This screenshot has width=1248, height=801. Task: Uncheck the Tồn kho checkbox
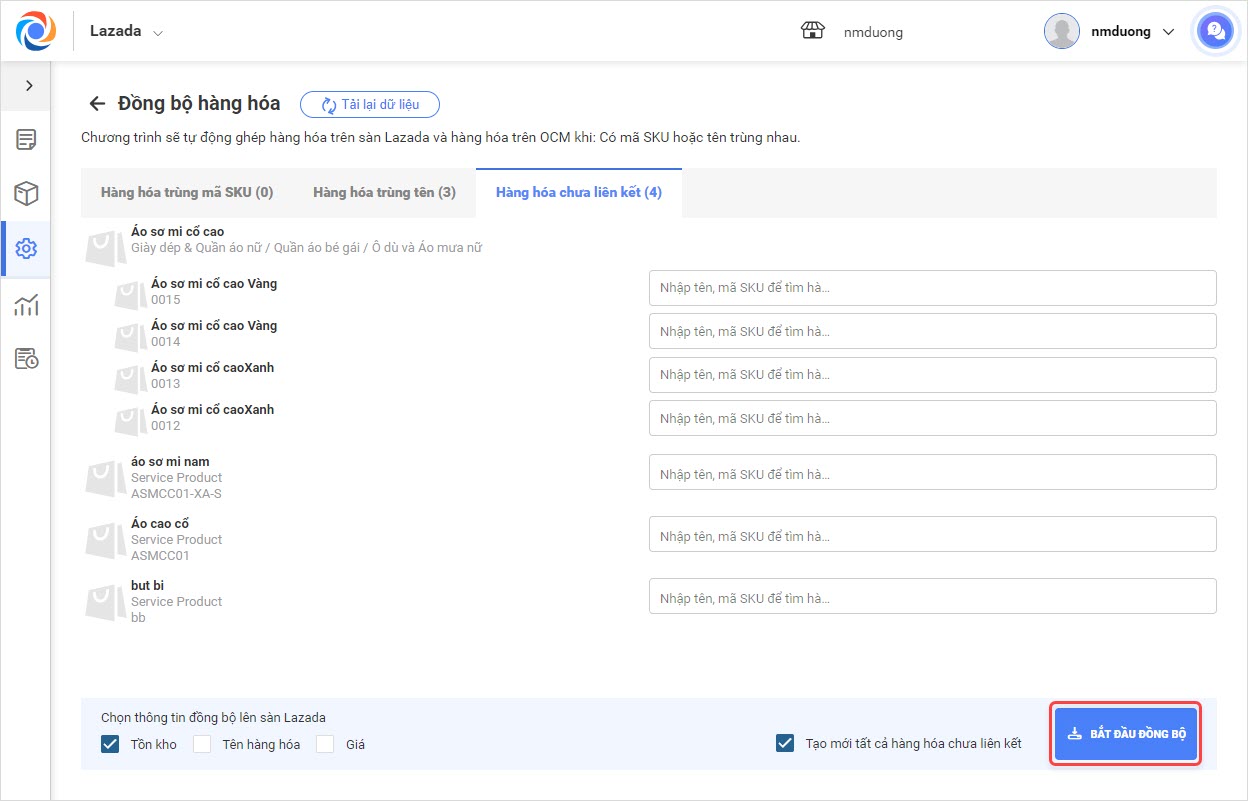click(x=110, y=744)
